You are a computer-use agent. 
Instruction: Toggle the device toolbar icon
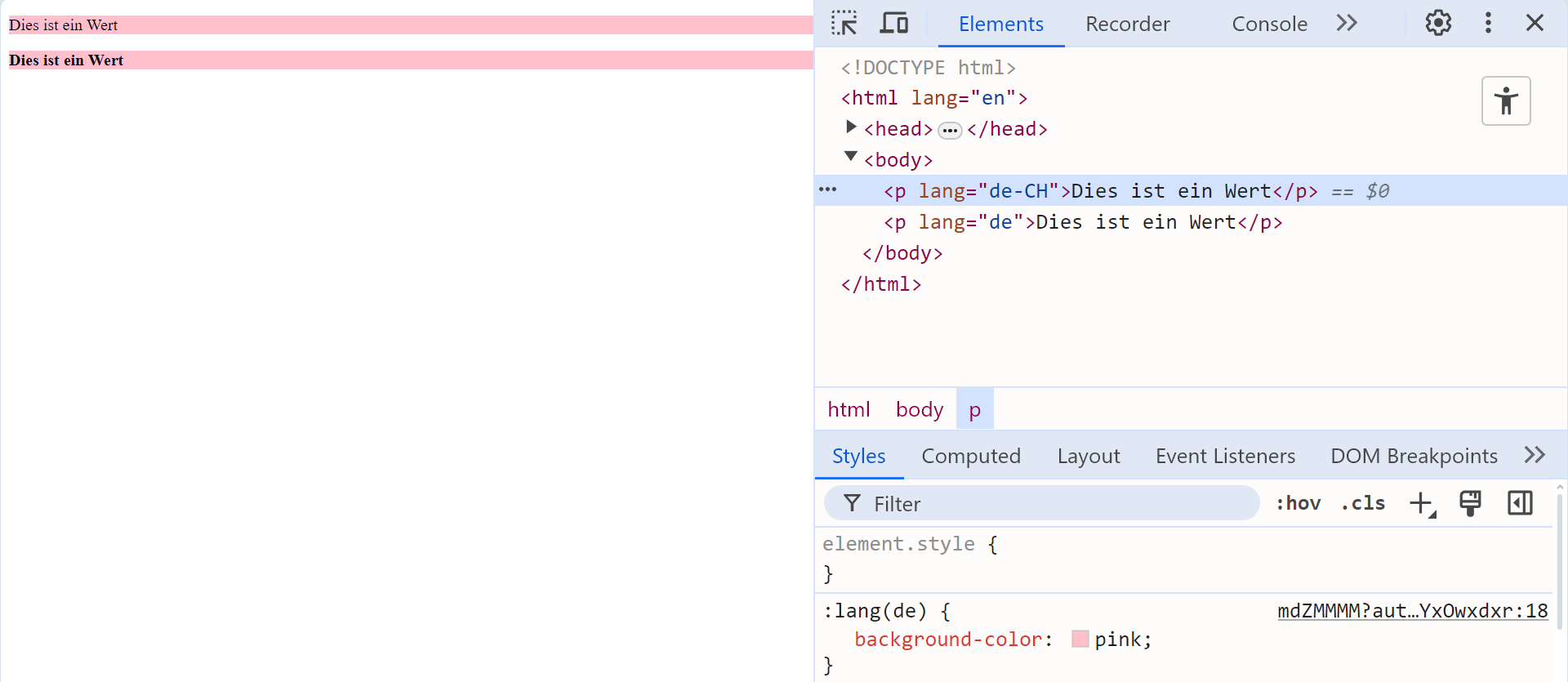coord(893,23)
